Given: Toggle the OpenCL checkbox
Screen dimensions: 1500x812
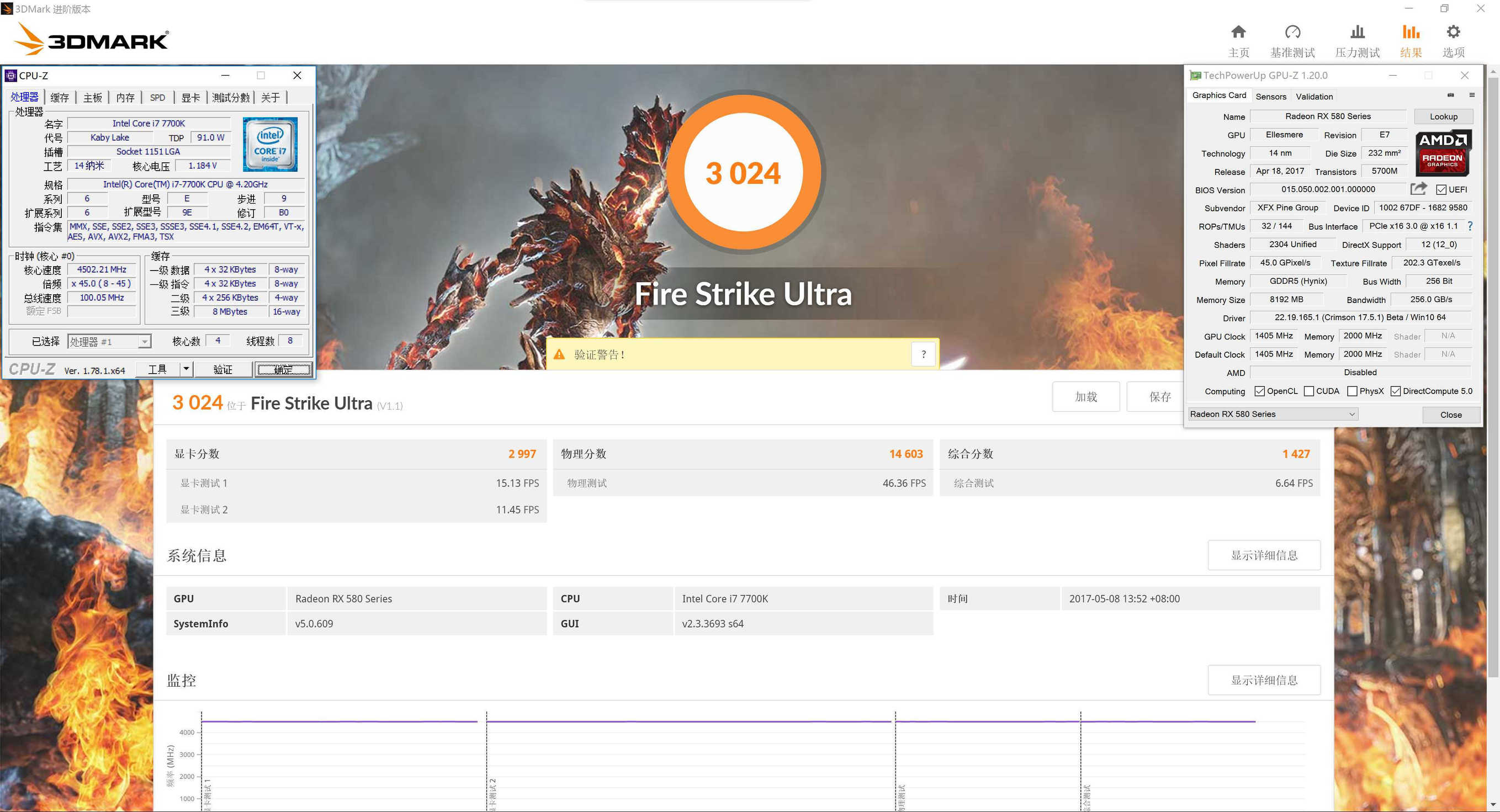Looking at the screenshot, I should click(1259, 391).
